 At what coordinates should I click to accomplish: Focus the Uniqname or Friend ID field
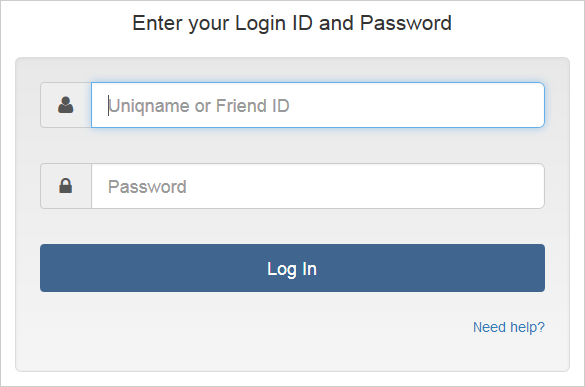tap(318, 105)
